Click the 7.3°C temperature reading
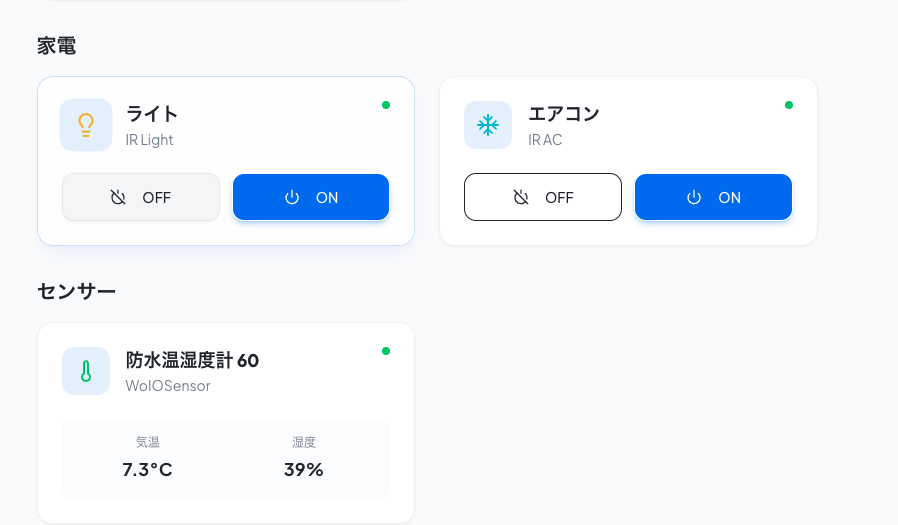 [147, 469]
